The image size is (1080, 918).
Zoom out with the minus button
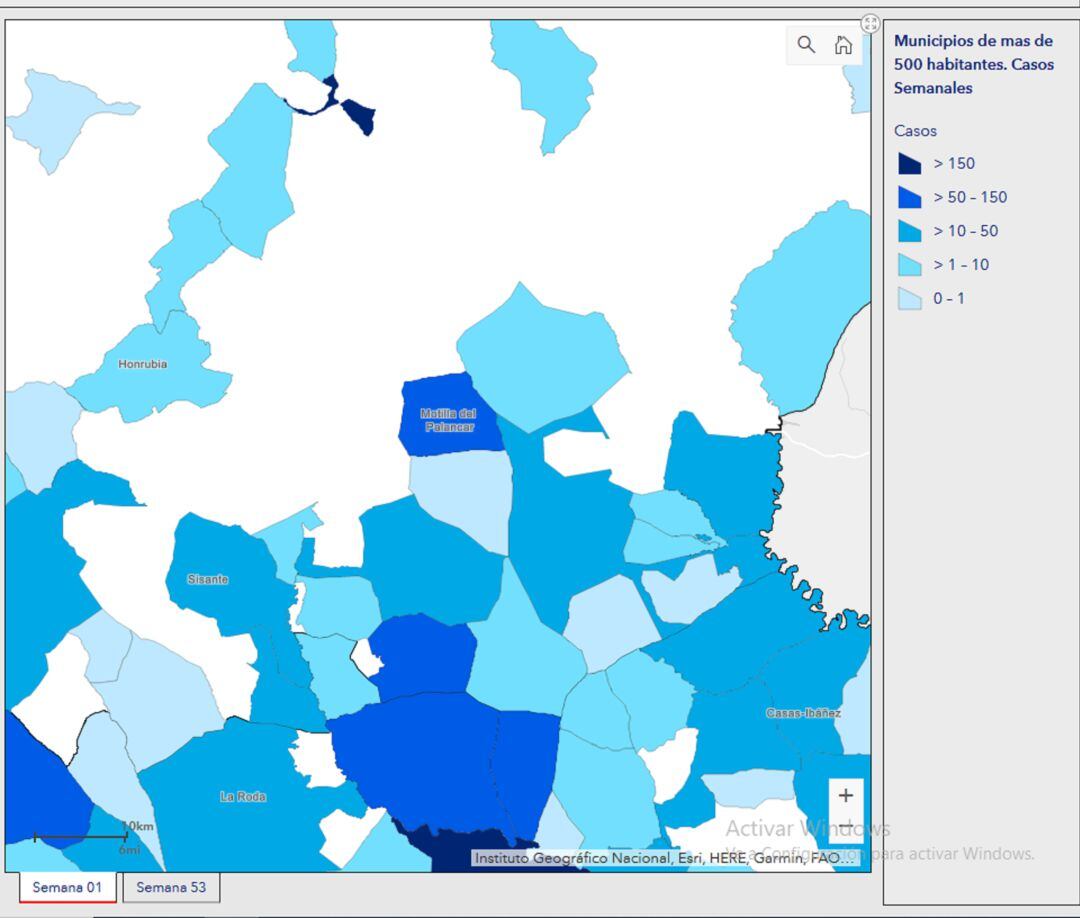(846, 827)
